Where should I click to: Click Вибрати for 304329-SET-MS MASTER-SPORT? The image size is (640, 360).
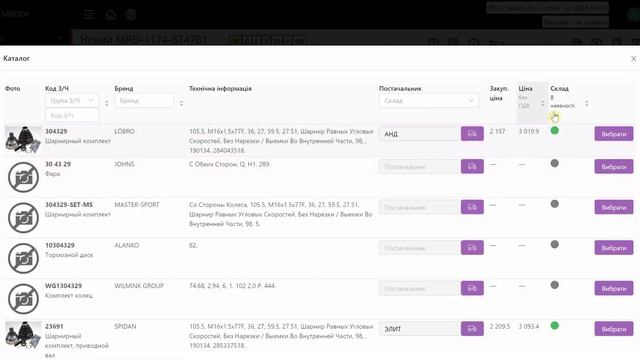click(x=614, y=207)
